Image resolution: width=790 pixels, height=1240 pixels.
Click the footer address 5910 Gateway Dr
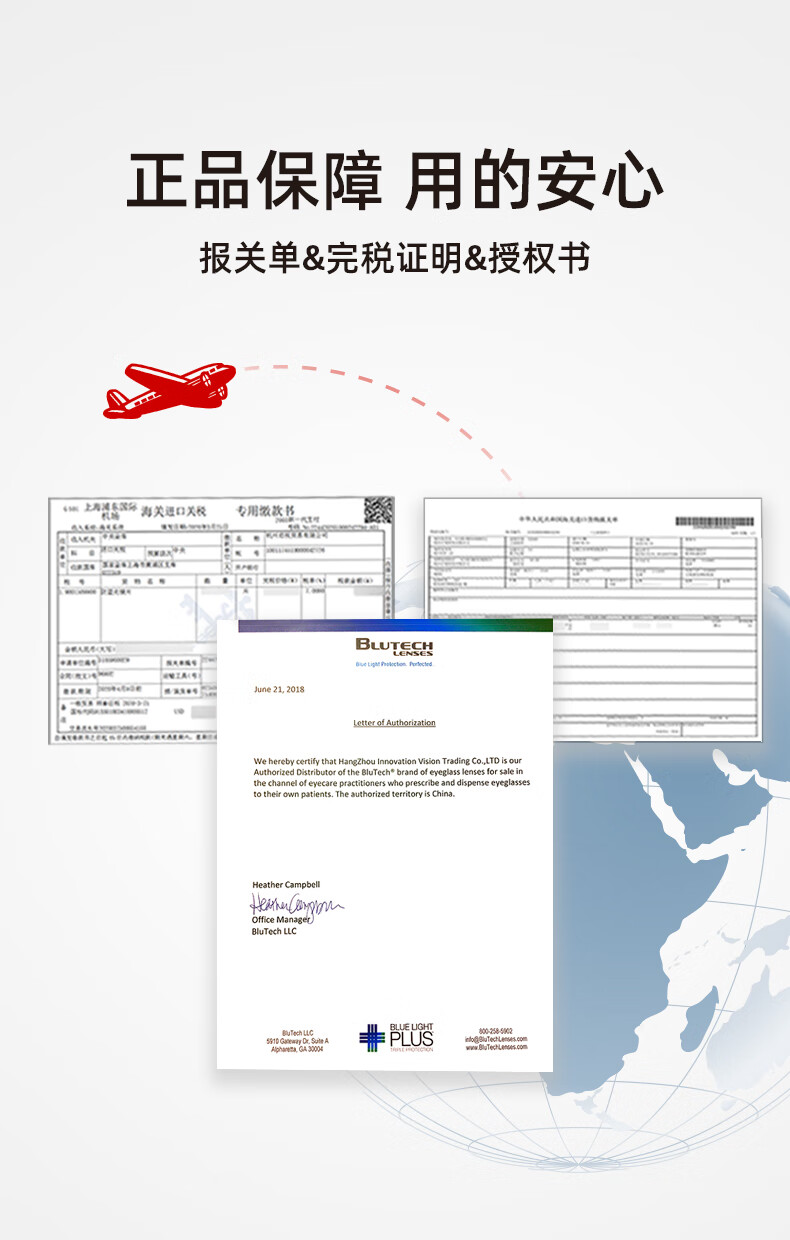click(297, 1040)
